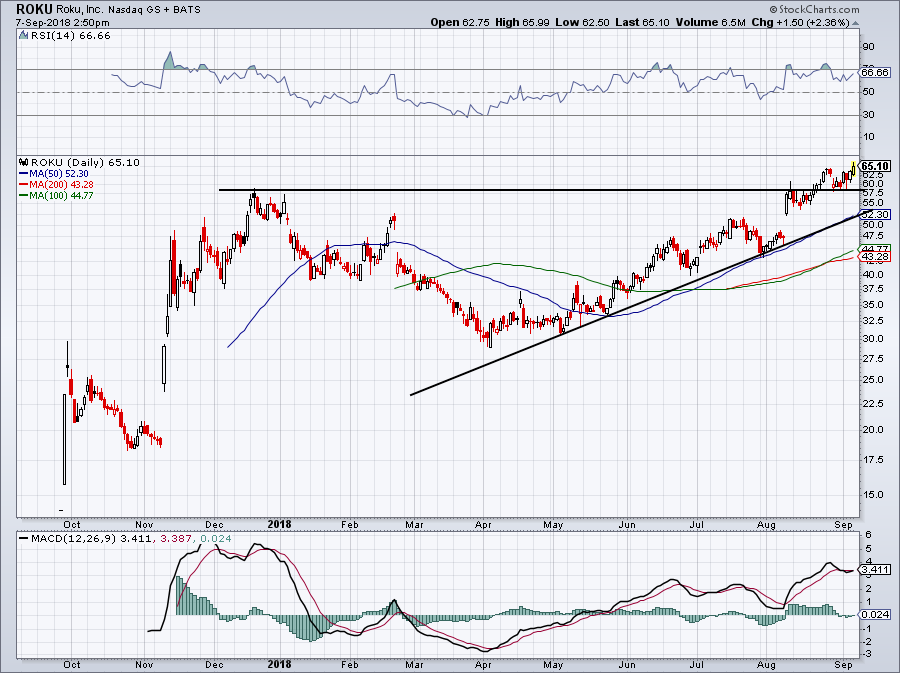Image resolution: width=900 pixels, height=673 pixels.
Task: Click the -3 level on the MACD axis
Action: tap(867, 654)
